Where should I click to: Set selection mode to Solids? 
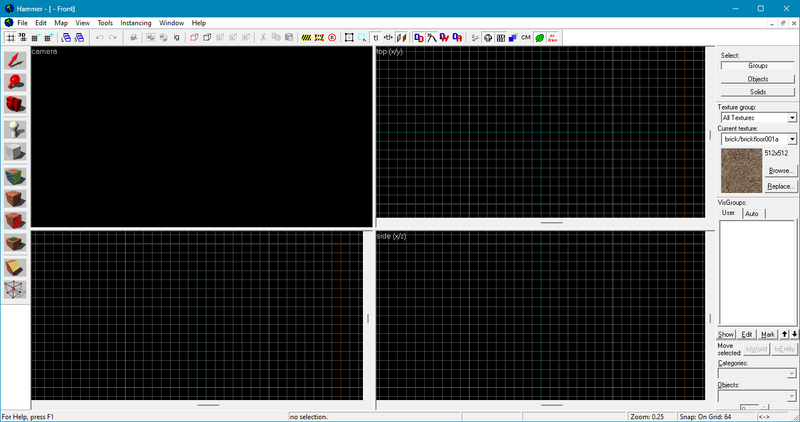pos(757,92)
